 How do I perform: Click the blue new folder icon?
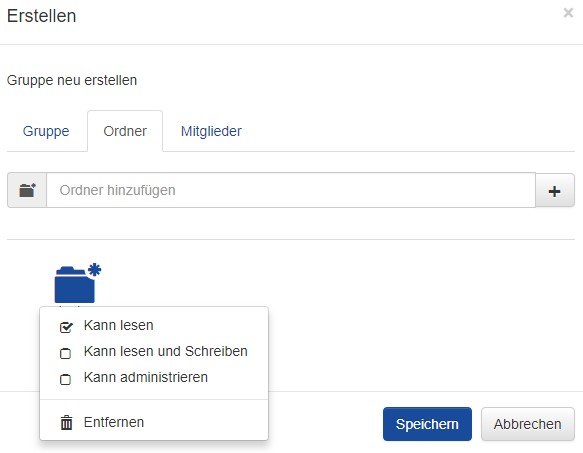click(75, 285)
